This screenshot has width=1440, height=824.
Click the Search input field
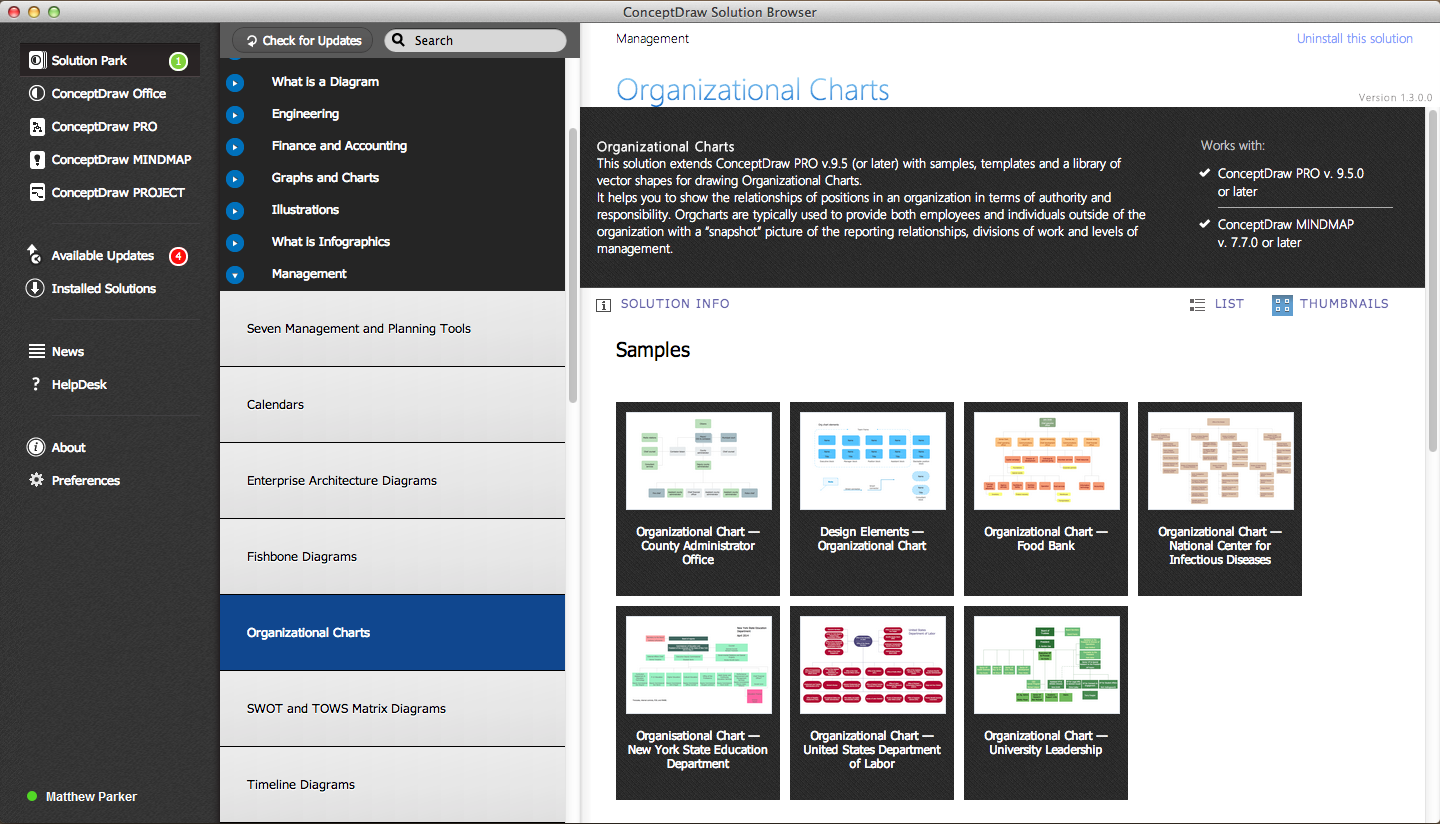click(x=475, y=41)
